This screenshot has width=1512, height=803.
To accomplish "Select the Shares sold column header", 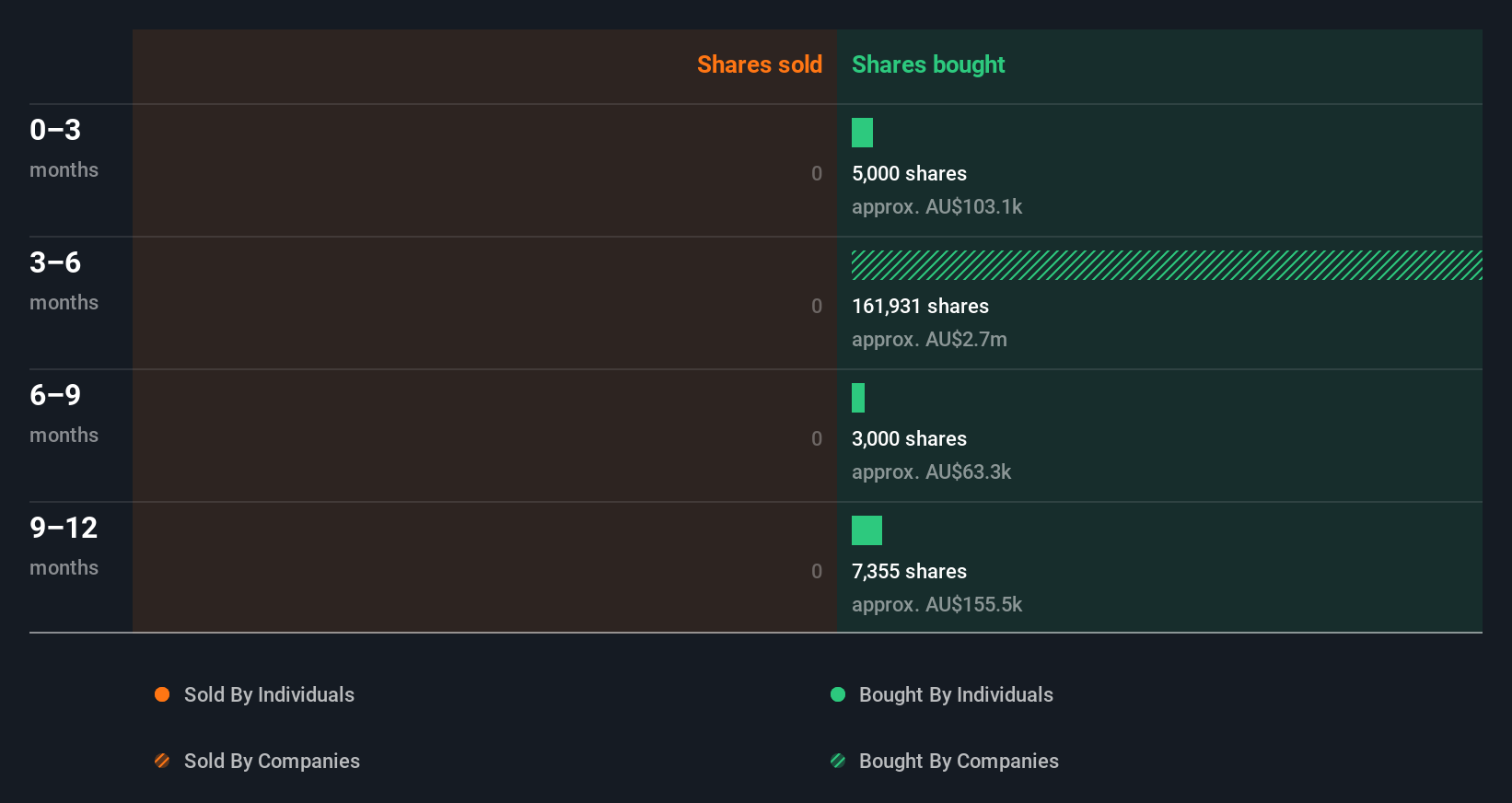I will 759,64.
